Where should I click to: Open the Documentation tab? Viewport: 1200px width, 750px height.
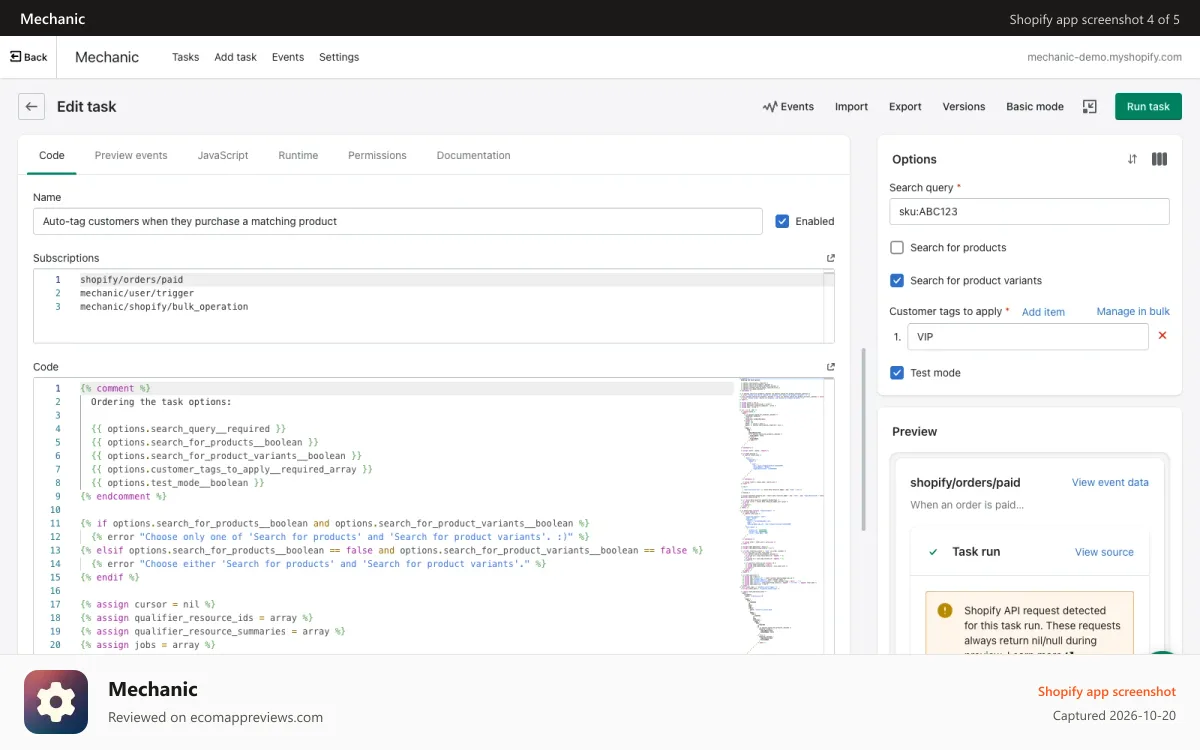tap(474, 155)
